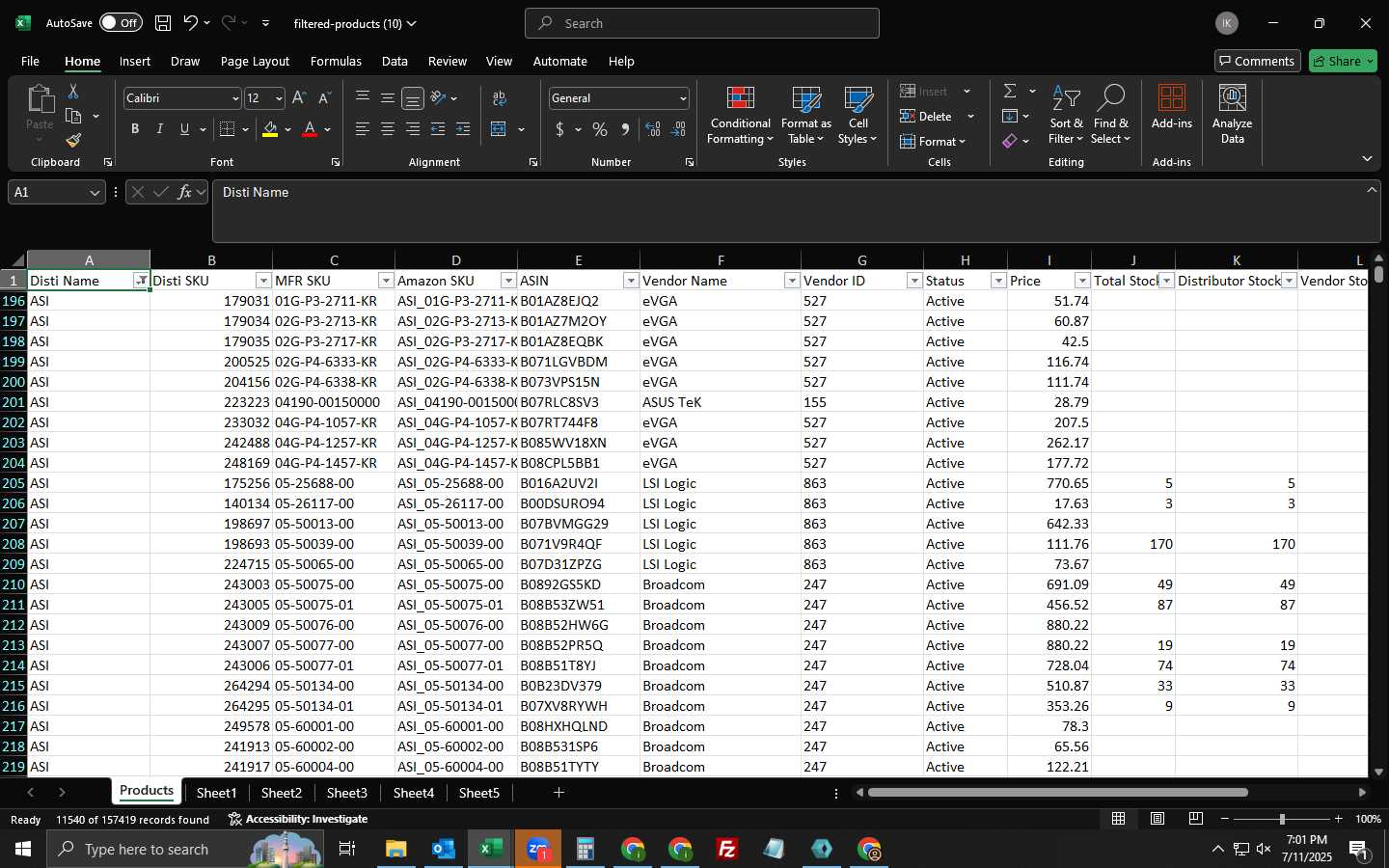Toggle Bold formatting
This screenshot has height=868, width=1389.
coord(135,129)
